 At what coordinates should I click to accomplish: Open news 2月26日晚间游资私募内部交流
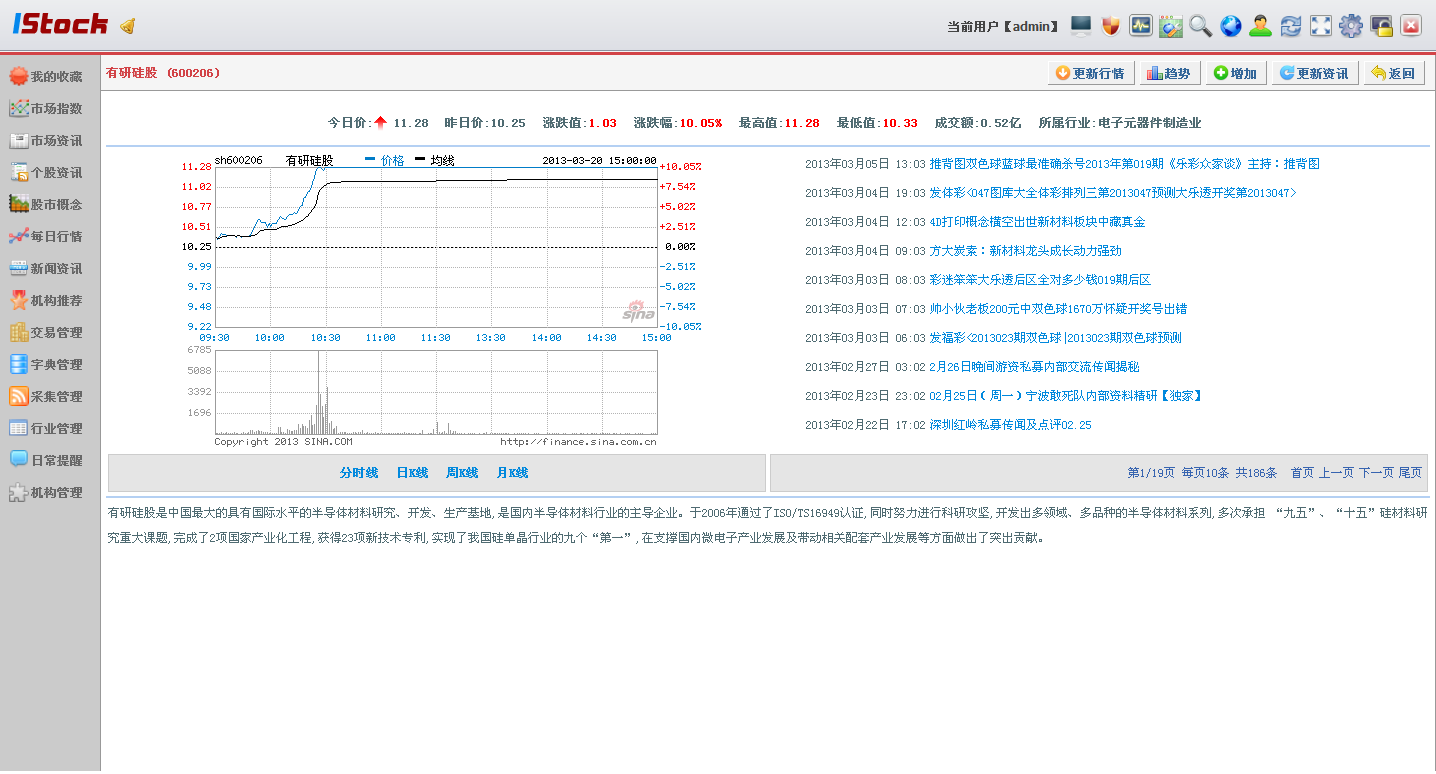[x=1034, y=367]
